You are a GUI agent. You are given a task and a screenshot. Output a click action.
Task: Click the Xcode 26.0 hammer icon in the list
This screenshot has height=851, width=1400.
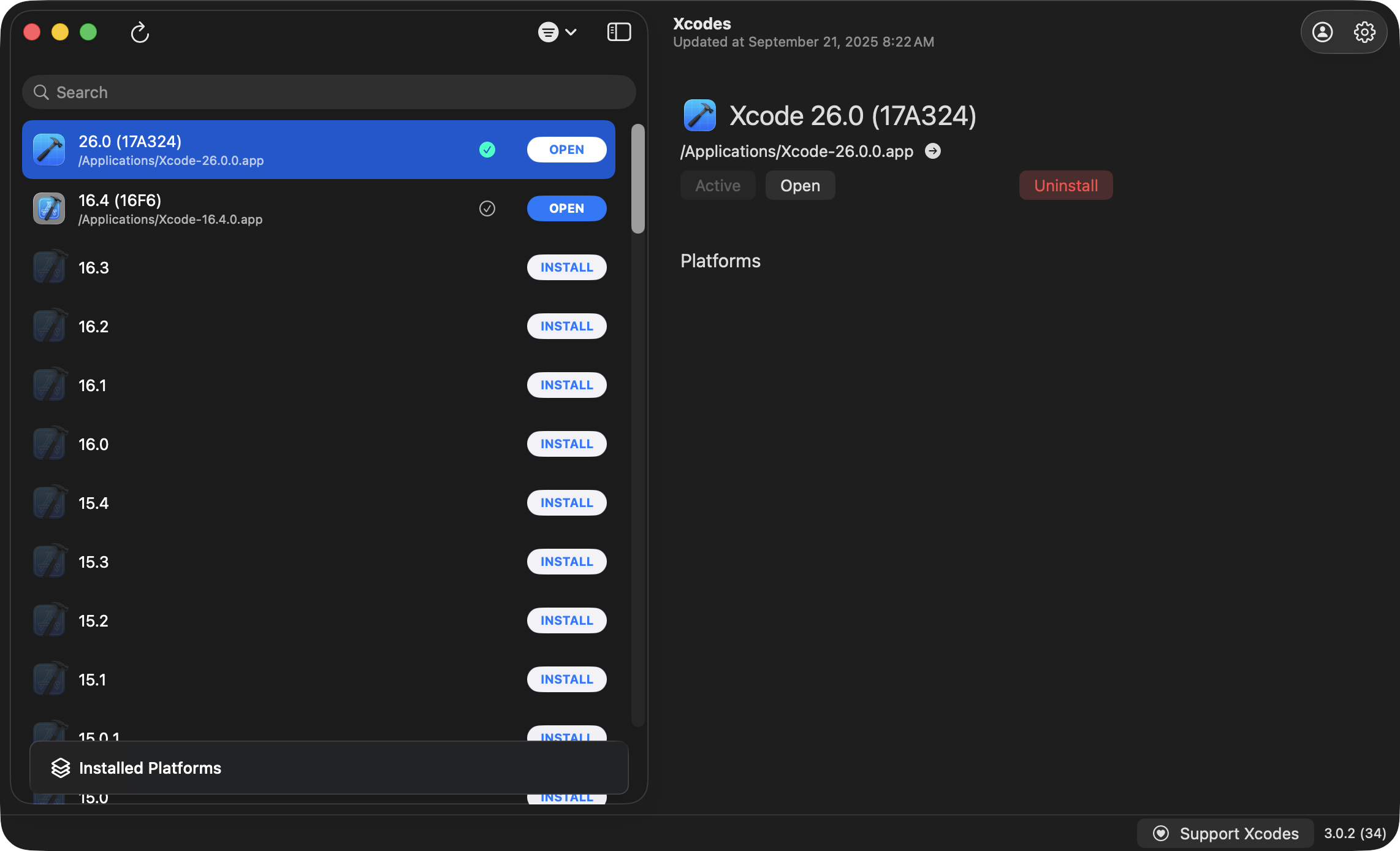pyautogui.click(x=49, y=150)
